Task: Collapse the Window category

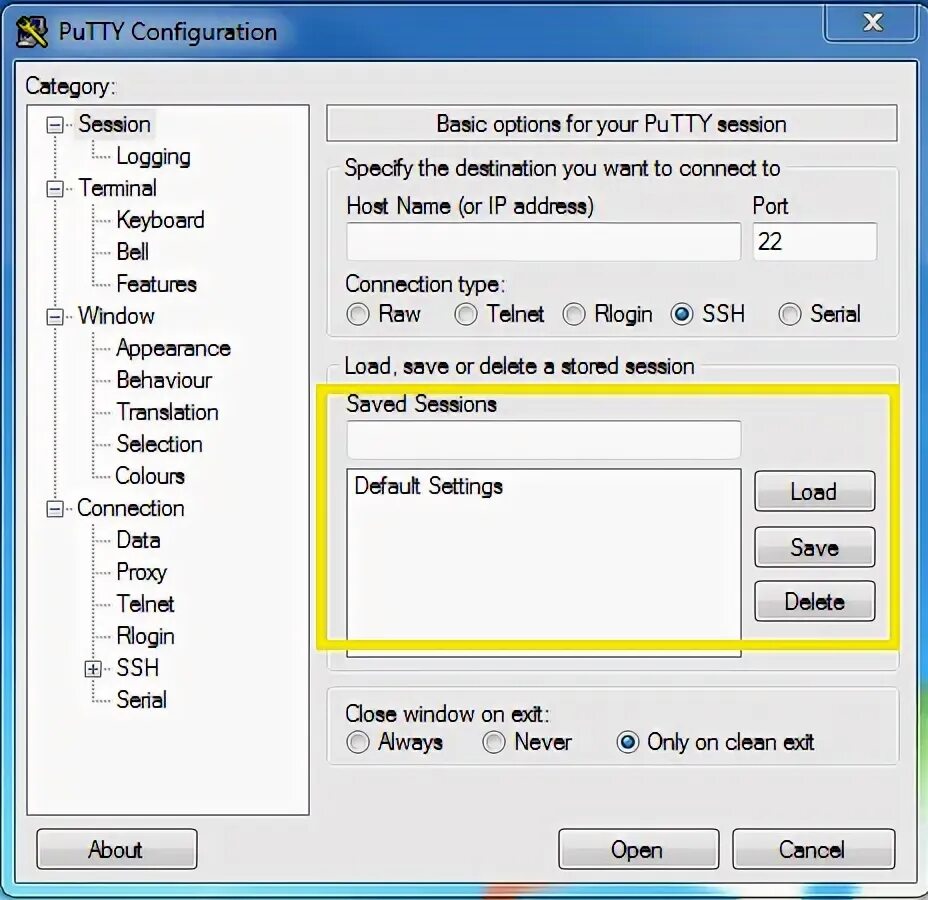Action: [x=56, y=316]
